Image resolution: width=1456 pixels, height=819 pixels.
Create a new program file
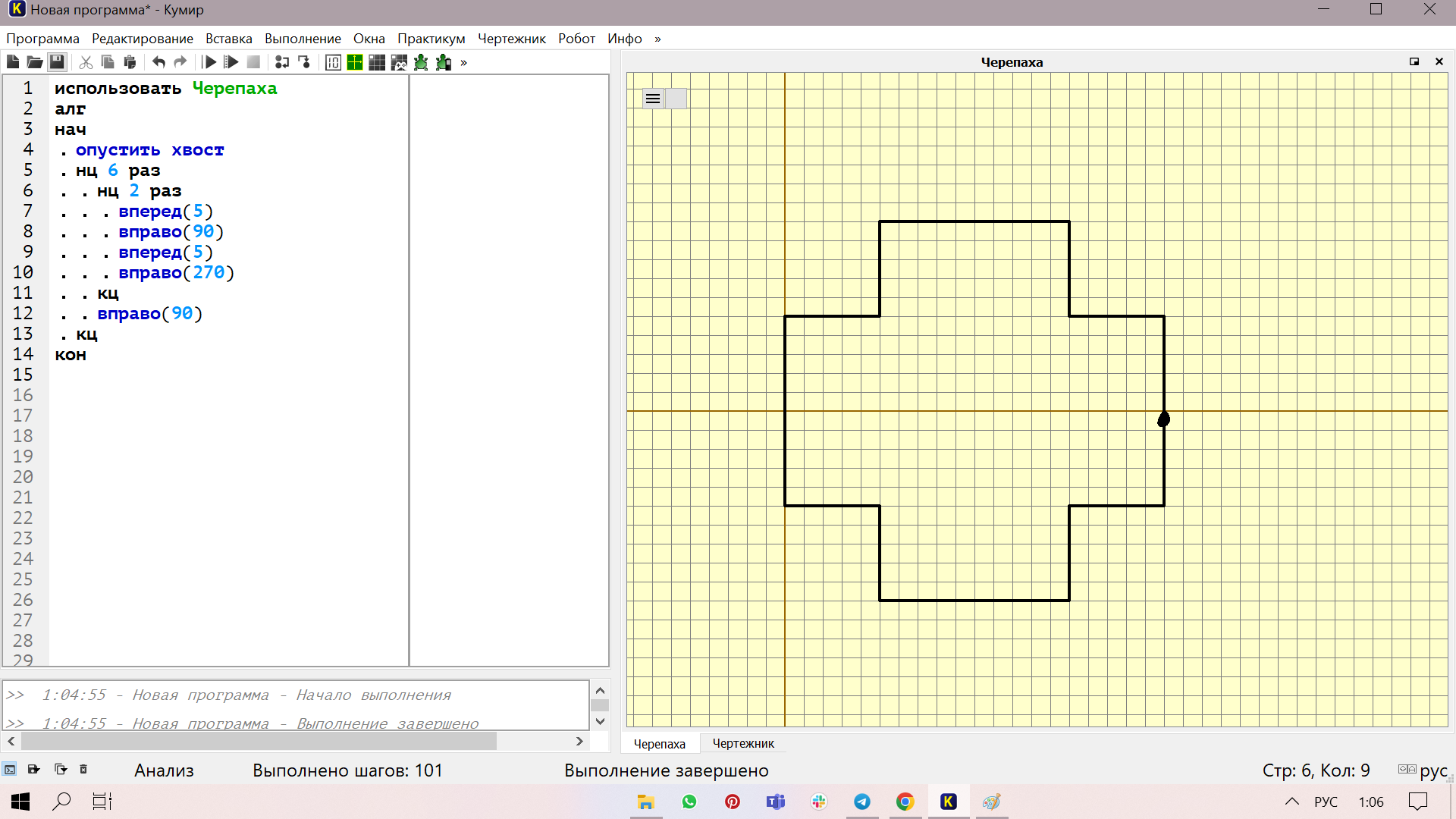[13, 62]
